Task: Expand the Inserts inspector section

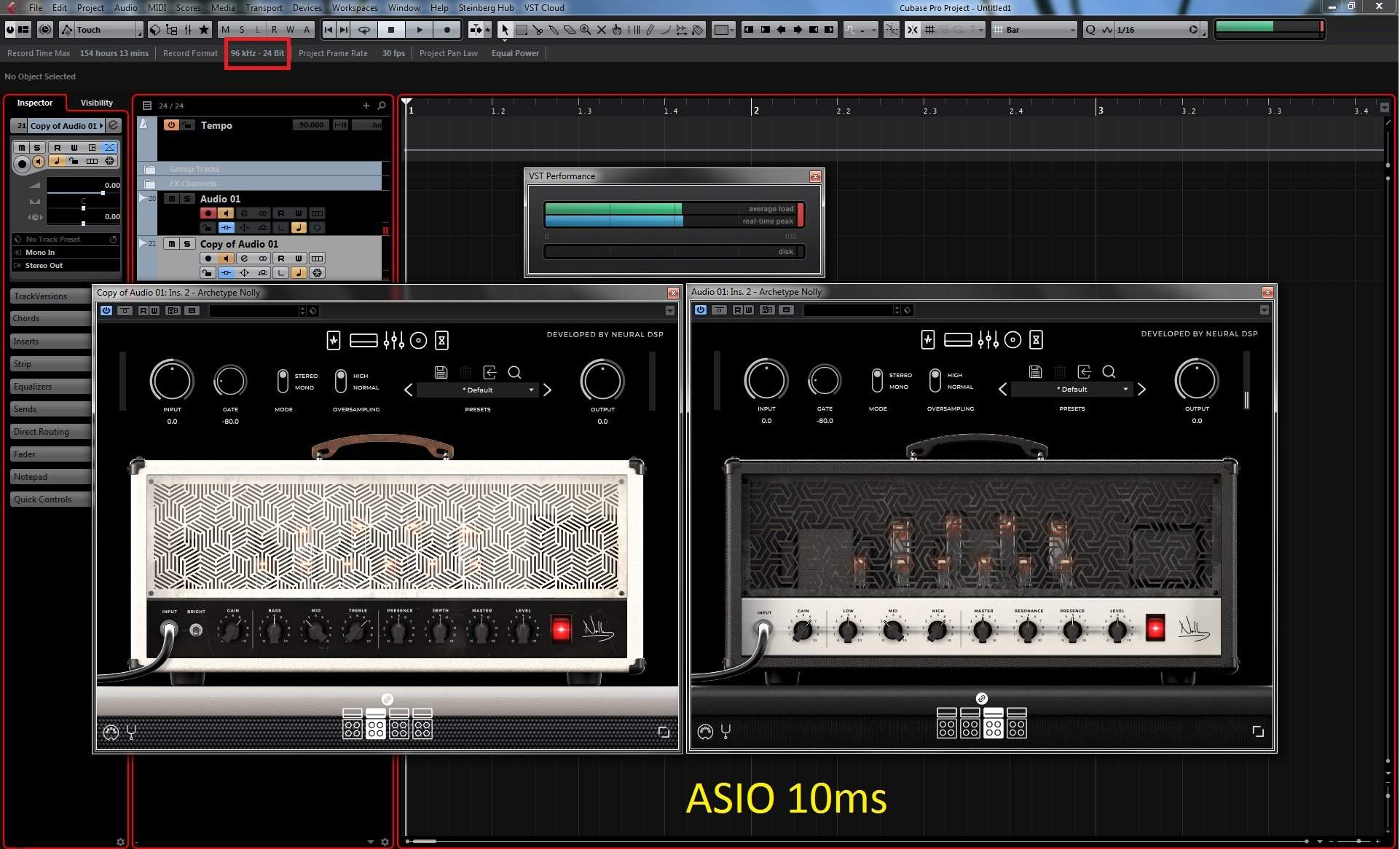Action: (x=50, y=341)
